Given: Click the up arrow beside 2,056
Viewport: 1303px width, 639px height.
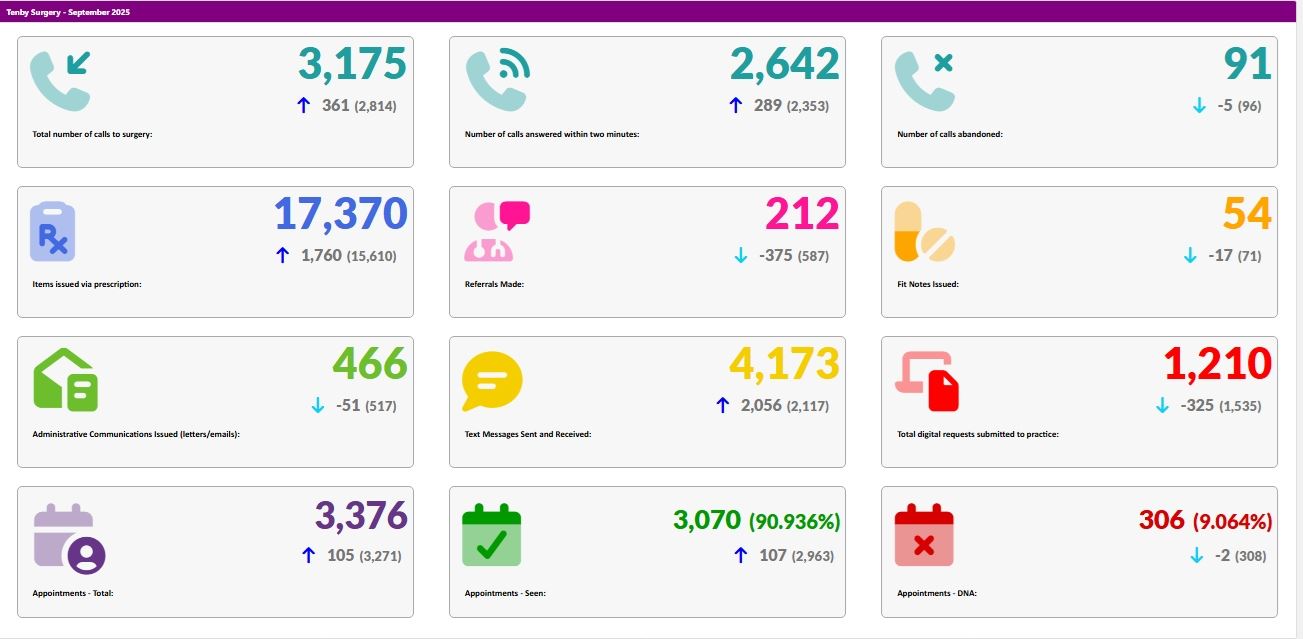Looking at the screenshot, I should [723, 405].
